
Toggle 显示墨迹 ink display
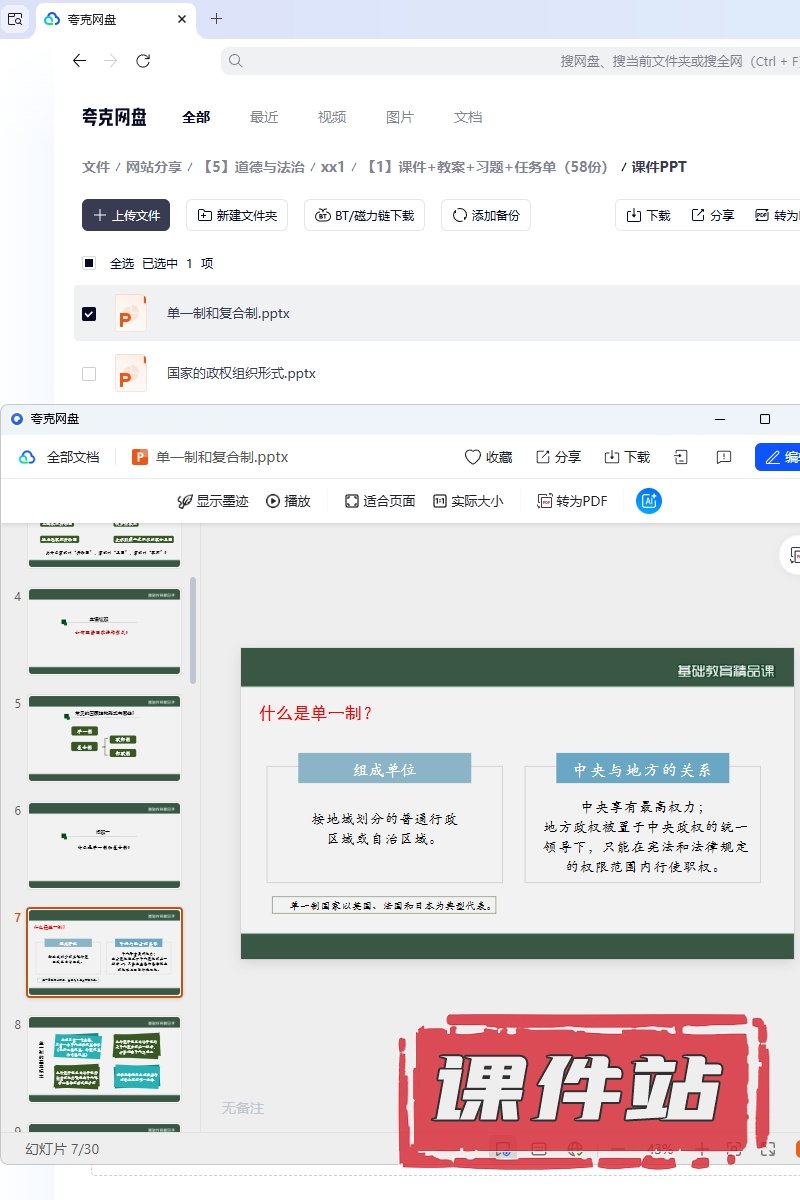pyautogui.click(x=212, y=501)
